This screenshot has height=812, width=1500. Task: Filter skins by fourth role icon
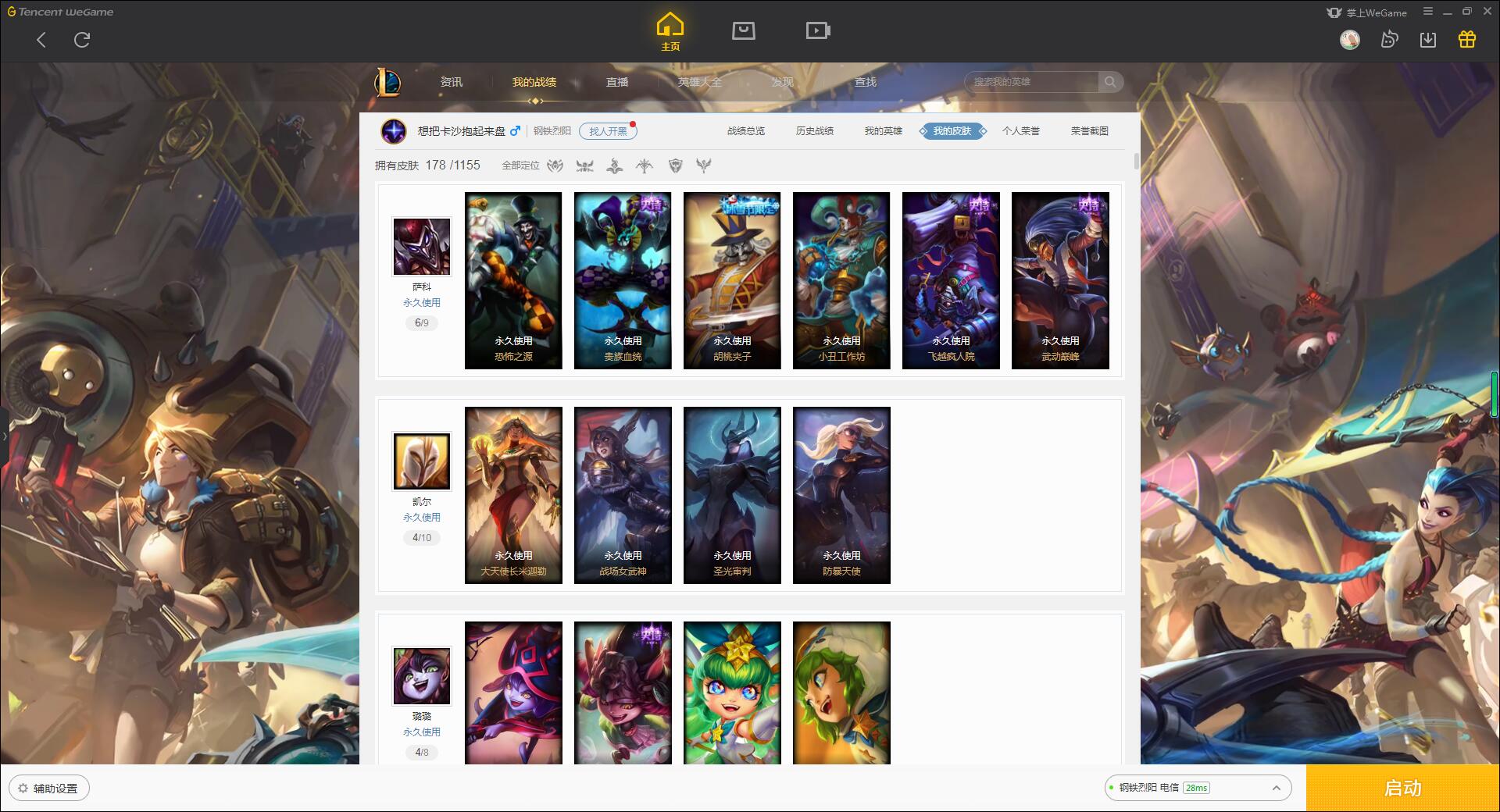coord(645,166)
